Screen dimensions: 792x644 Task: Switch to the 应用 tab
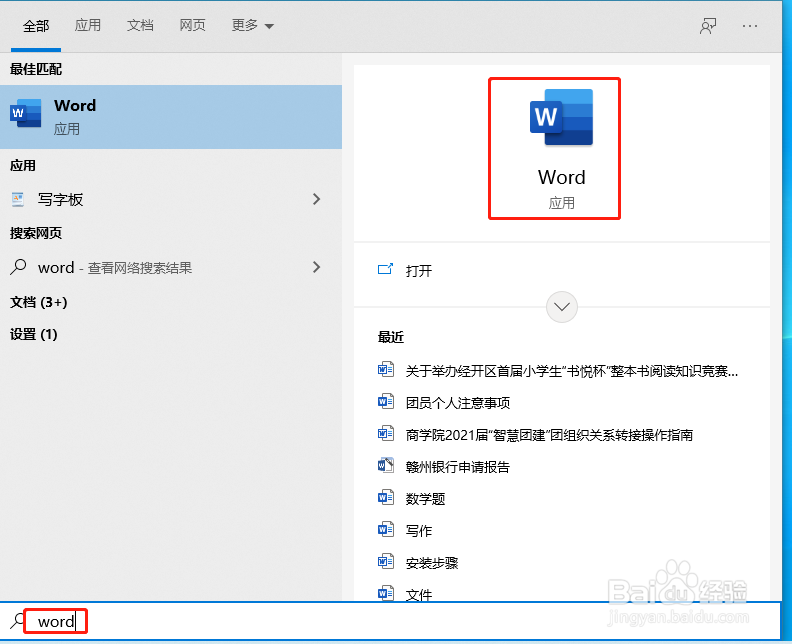88,25
